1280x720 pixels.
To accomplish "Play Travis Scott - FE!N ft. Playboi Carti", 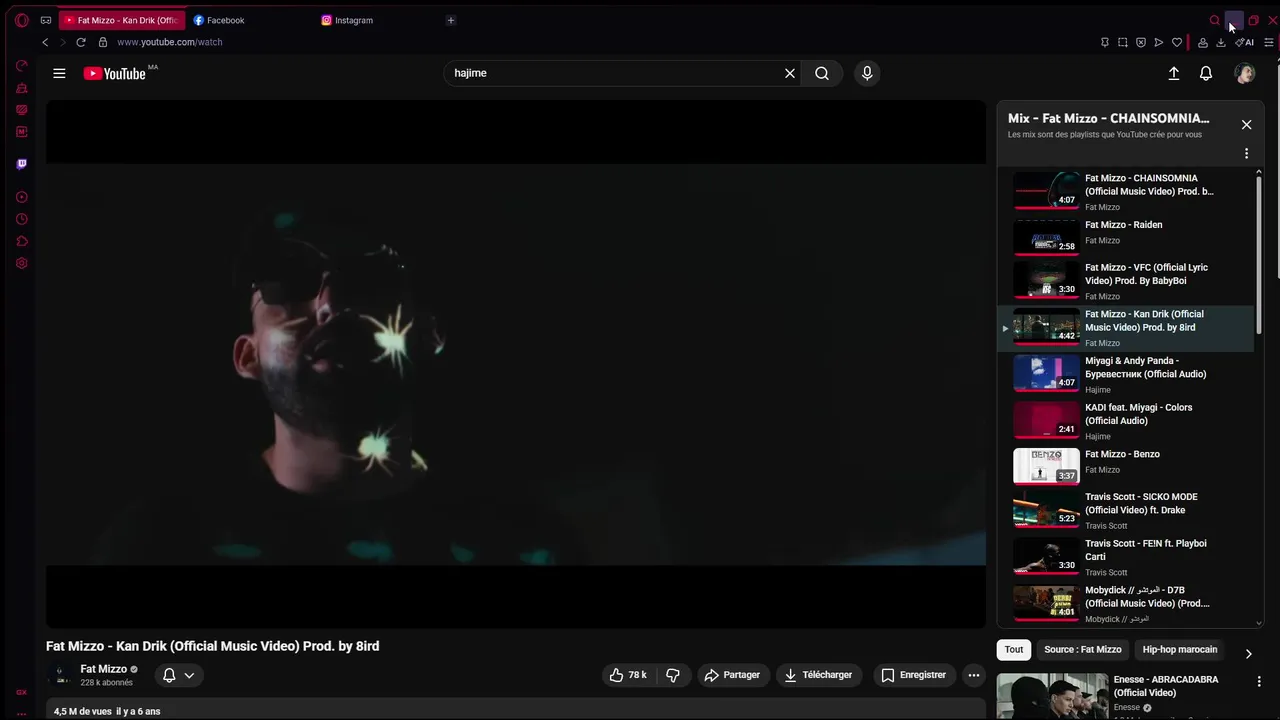I will [1125, 557].
